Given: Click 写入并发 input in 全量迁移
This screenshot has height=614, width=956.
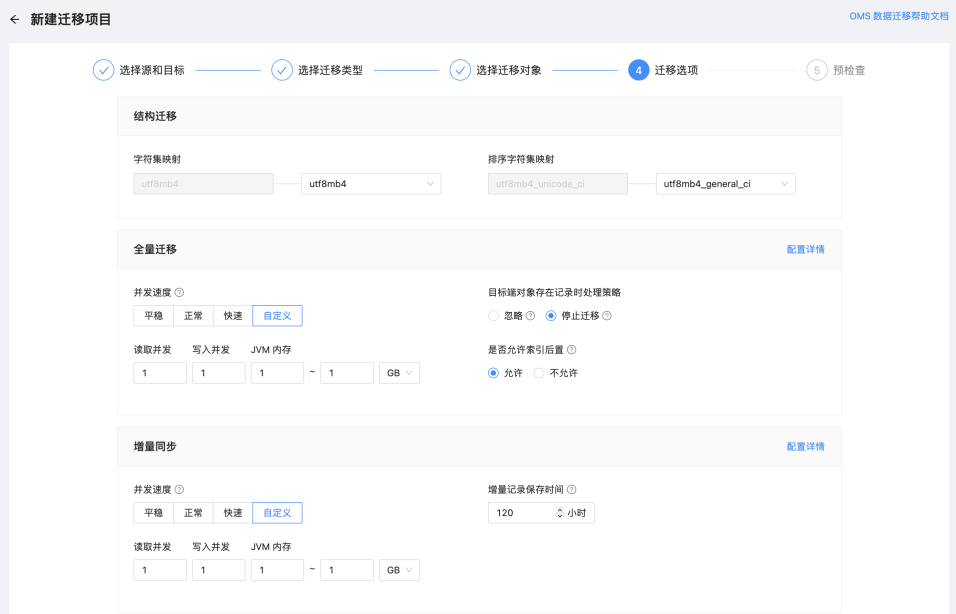Looking at the screenshot, I should coord(218,373).
